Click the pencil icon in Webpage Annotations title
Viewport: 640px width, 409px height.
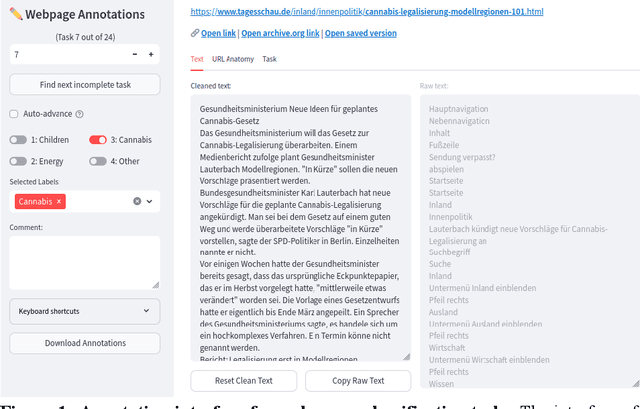click(15, 15)
